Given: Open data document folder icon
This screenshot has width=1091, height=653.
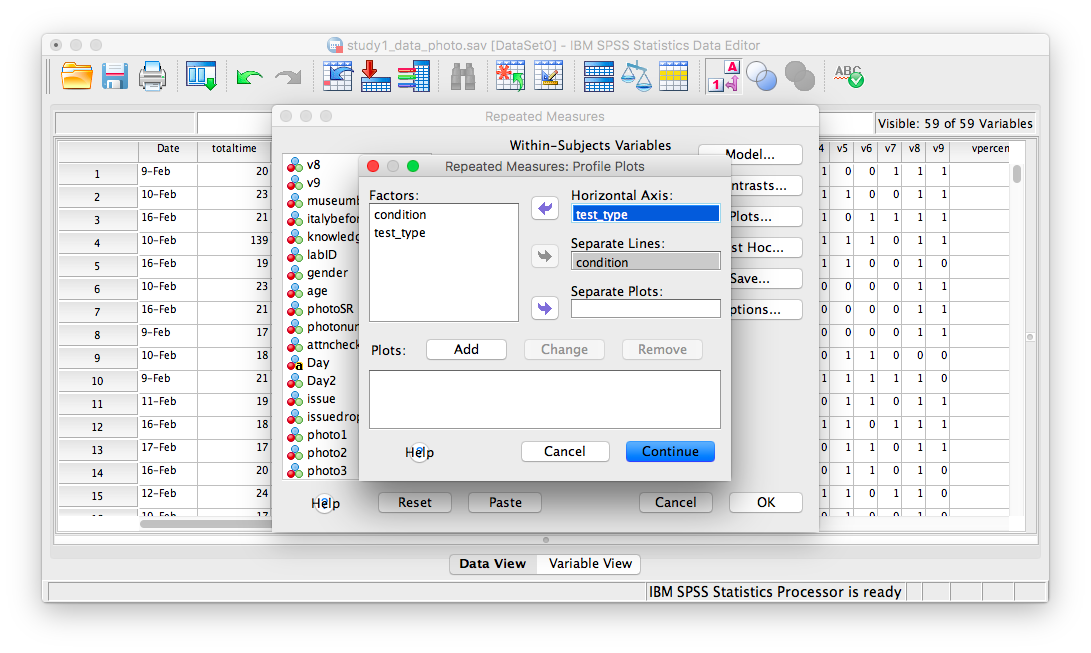Looking at the screenshot, I should (77, 76).
